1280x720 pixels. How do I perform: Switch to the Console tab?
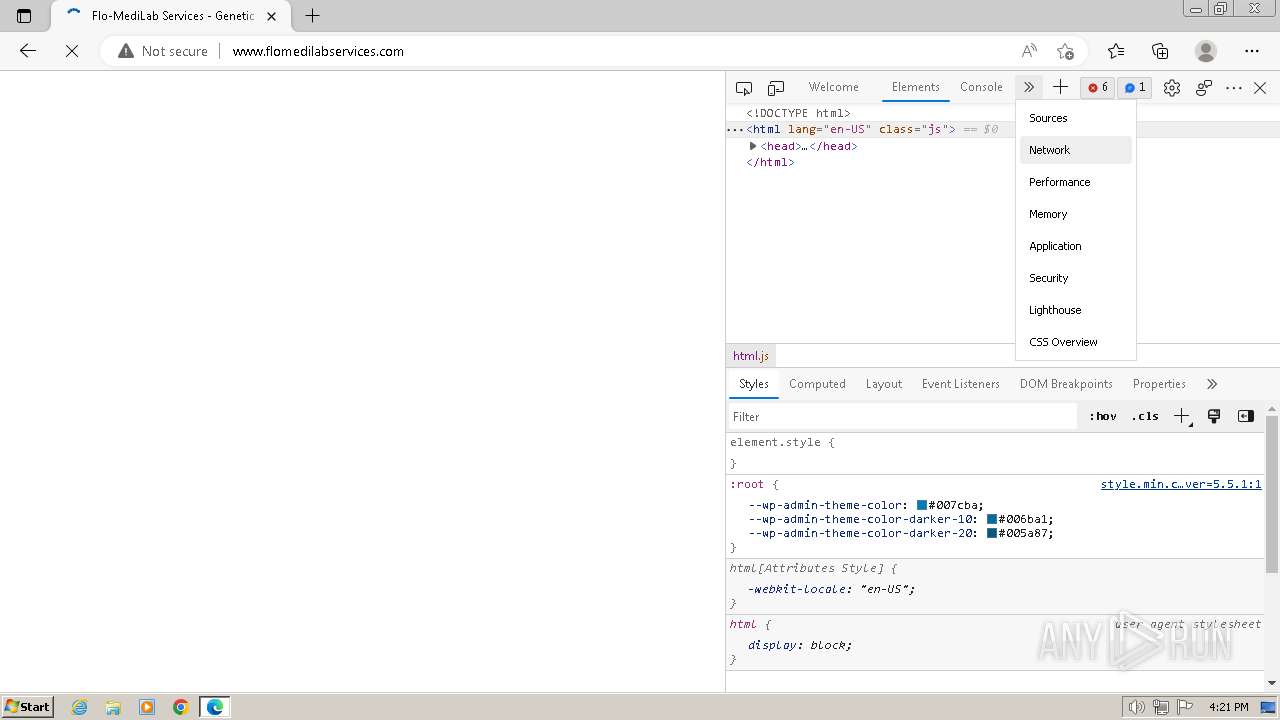click(981, 87)
